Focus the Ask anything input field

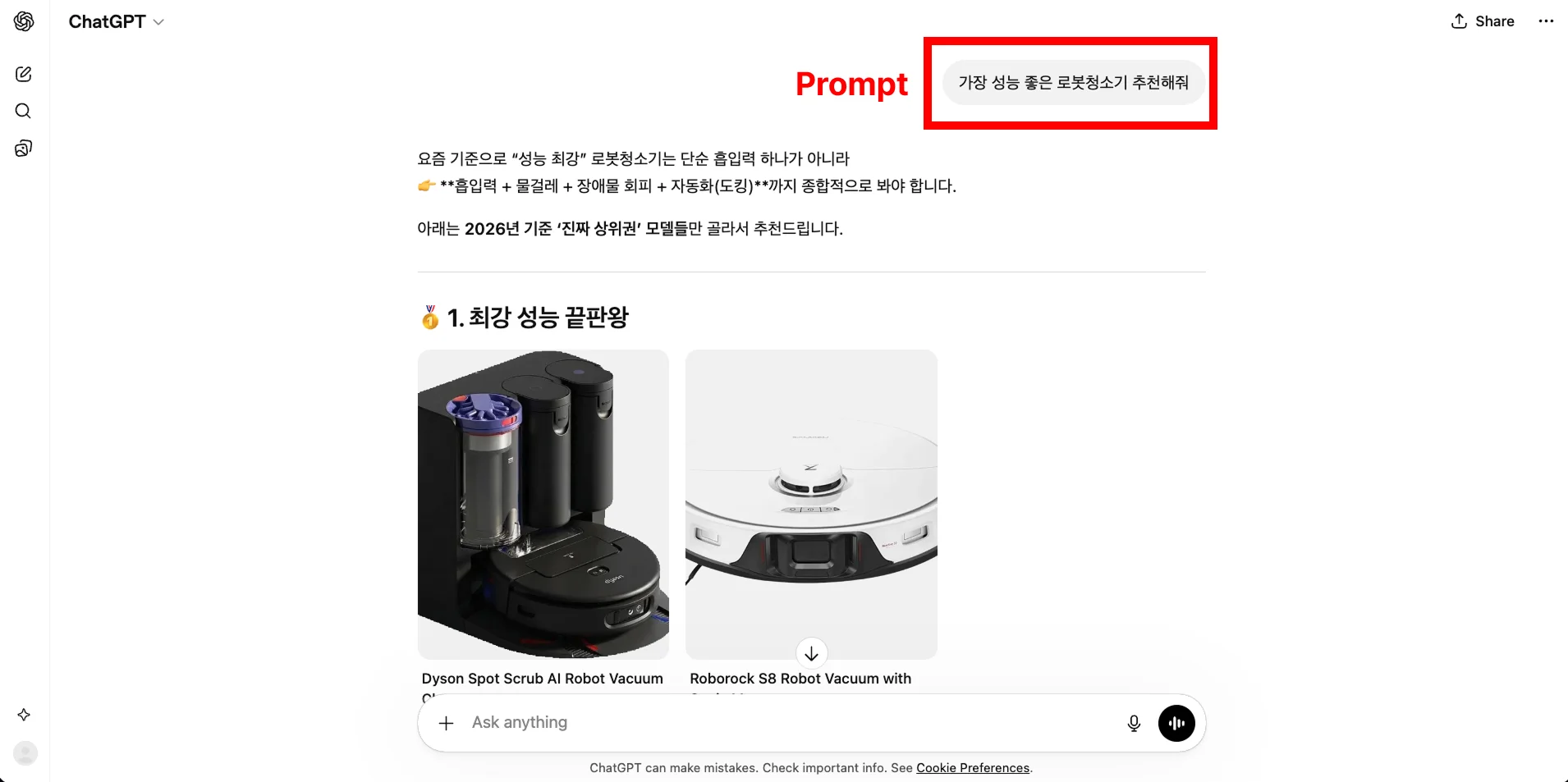(788, 723)
